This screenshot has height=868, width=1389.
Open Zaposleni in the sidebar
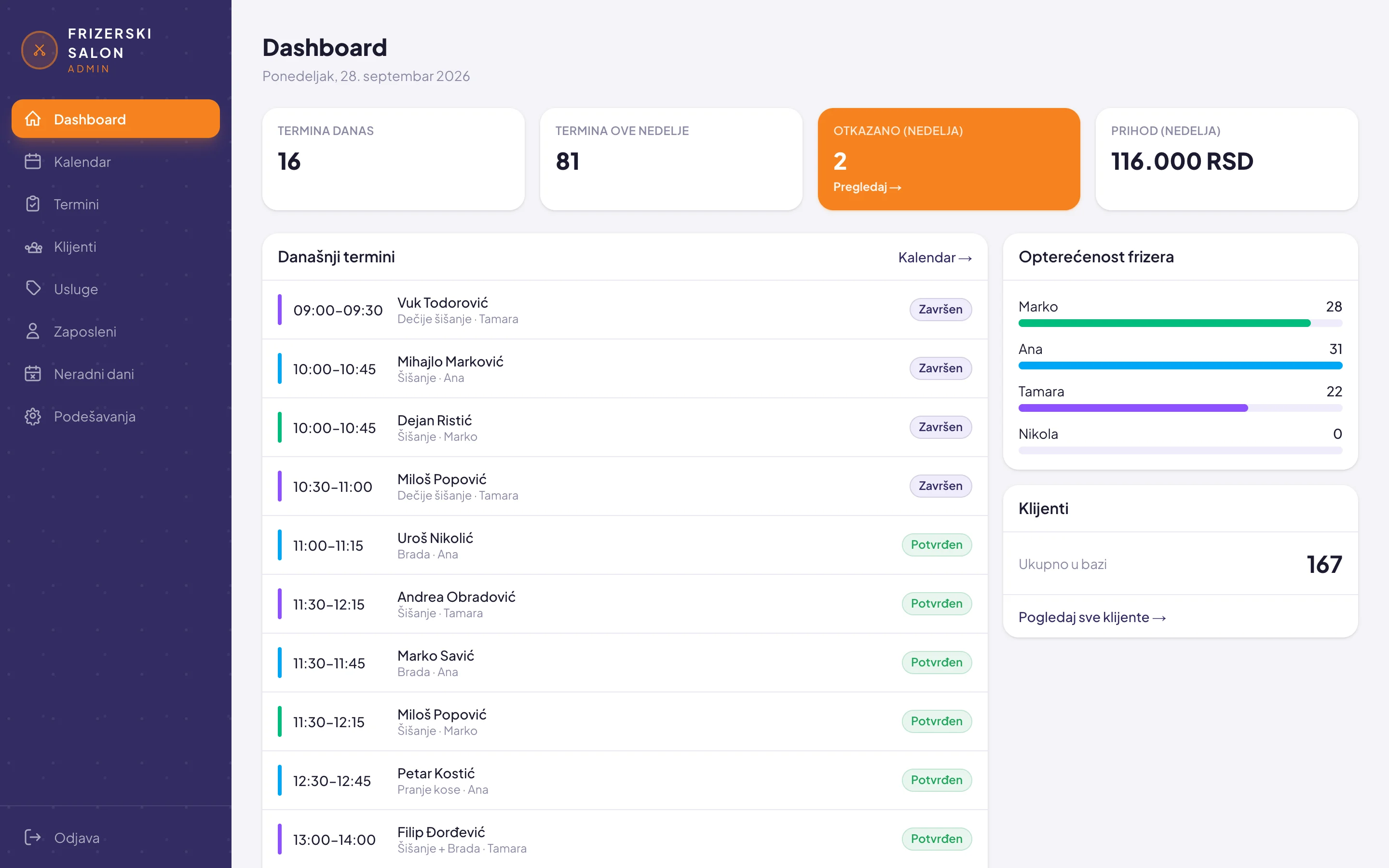click(x=115, y=331)
